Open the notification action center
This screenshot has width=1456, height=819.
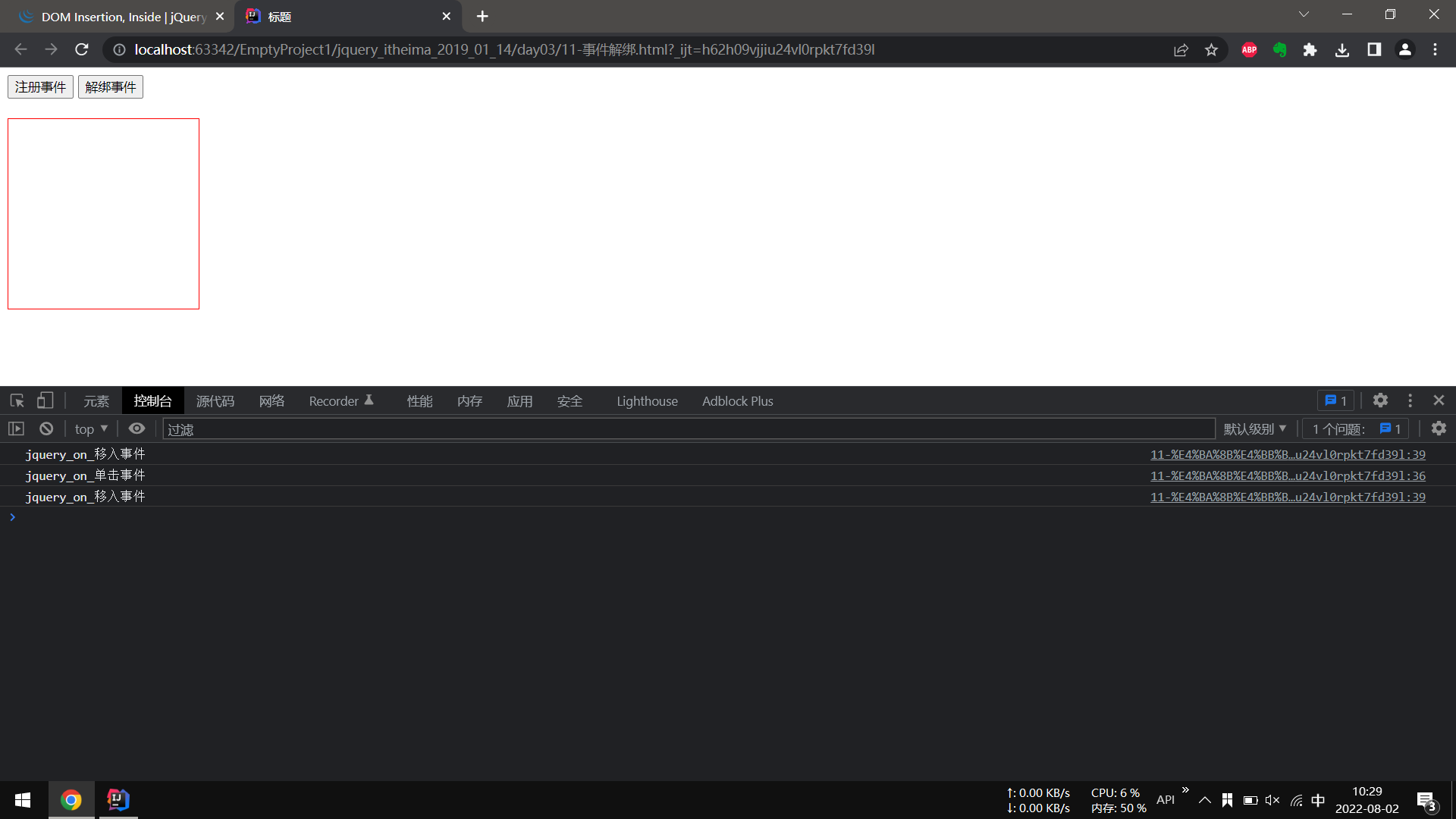tap(1426, 801)
